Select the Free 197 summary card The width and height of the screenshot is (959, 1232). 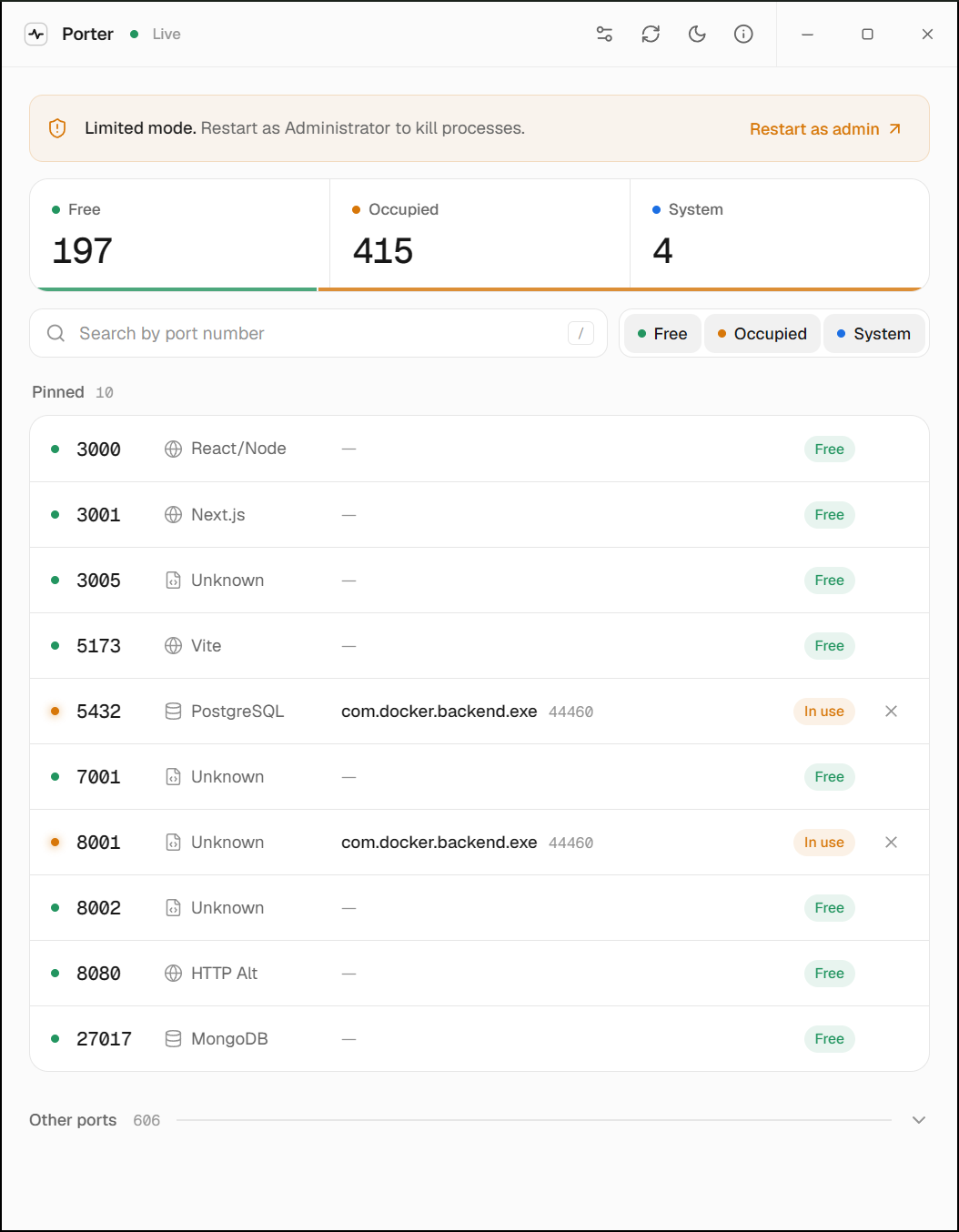[180, 235]
